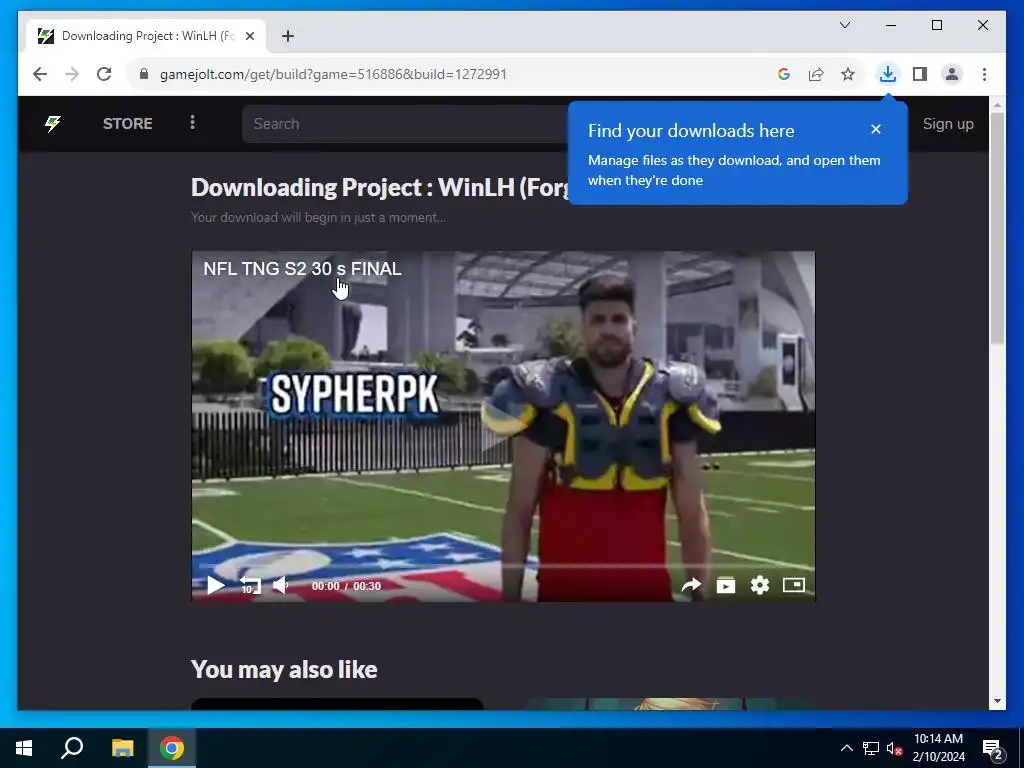1024x768 pixels.
Task: Share this page via share icon
Action: (x=816, y=74)
